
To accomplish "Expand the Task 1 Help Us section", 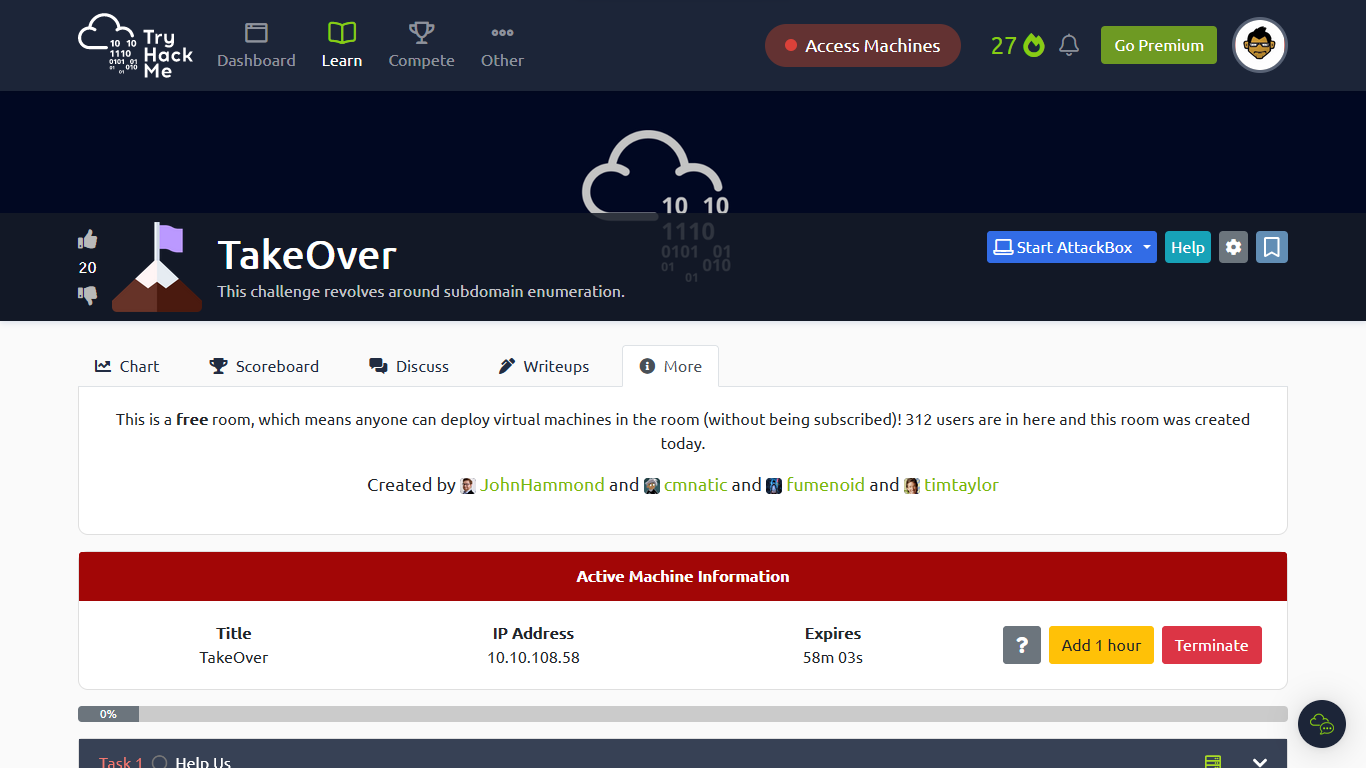I will tap(1259, 761).
